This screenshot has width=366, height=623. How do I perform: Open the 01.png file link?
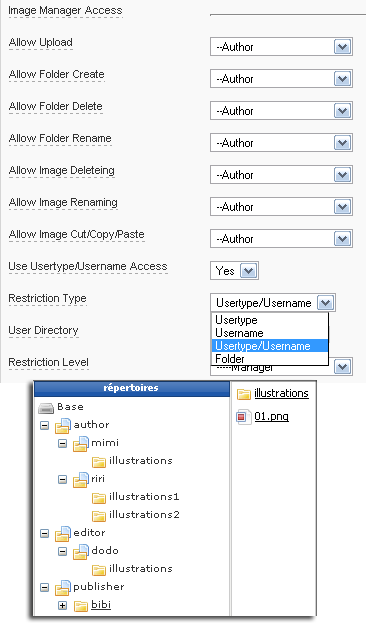(x=271, y=416)
